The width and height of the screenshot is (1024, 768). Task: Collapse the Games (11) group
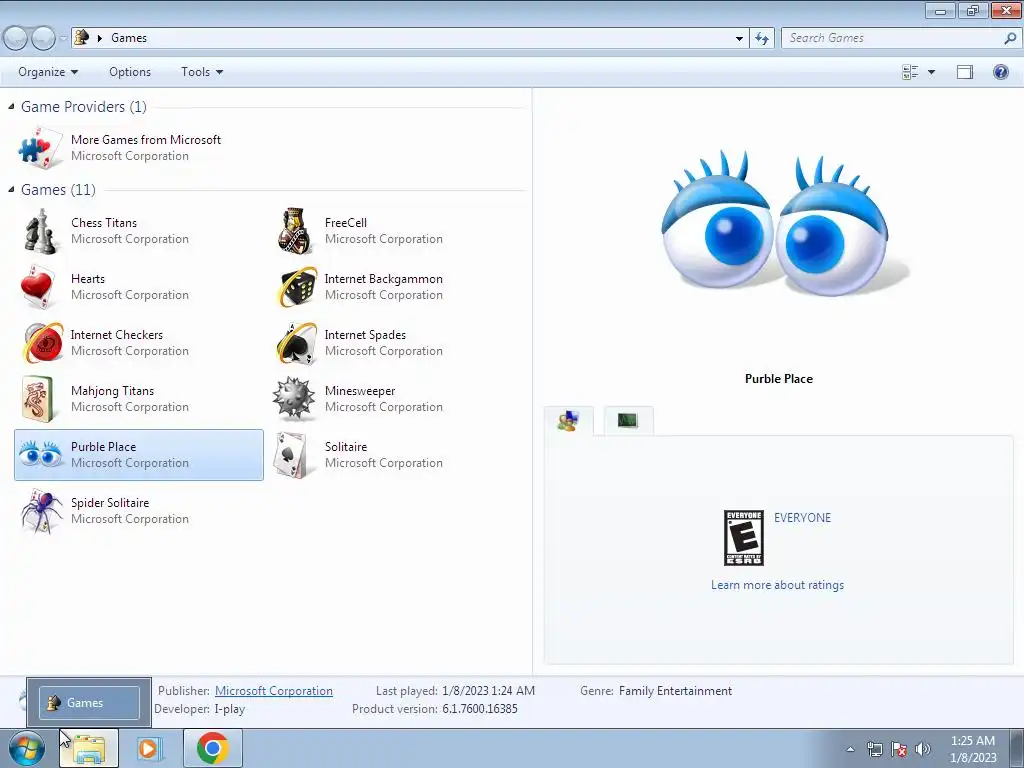11,189
